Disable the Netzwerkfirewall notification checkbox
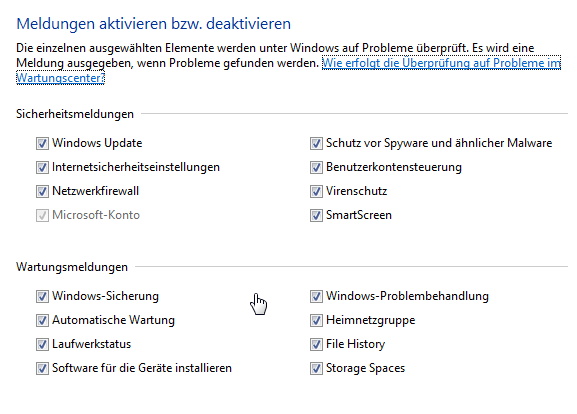Image resolution: width=577 pixels, height=414 pixels. 42,191
